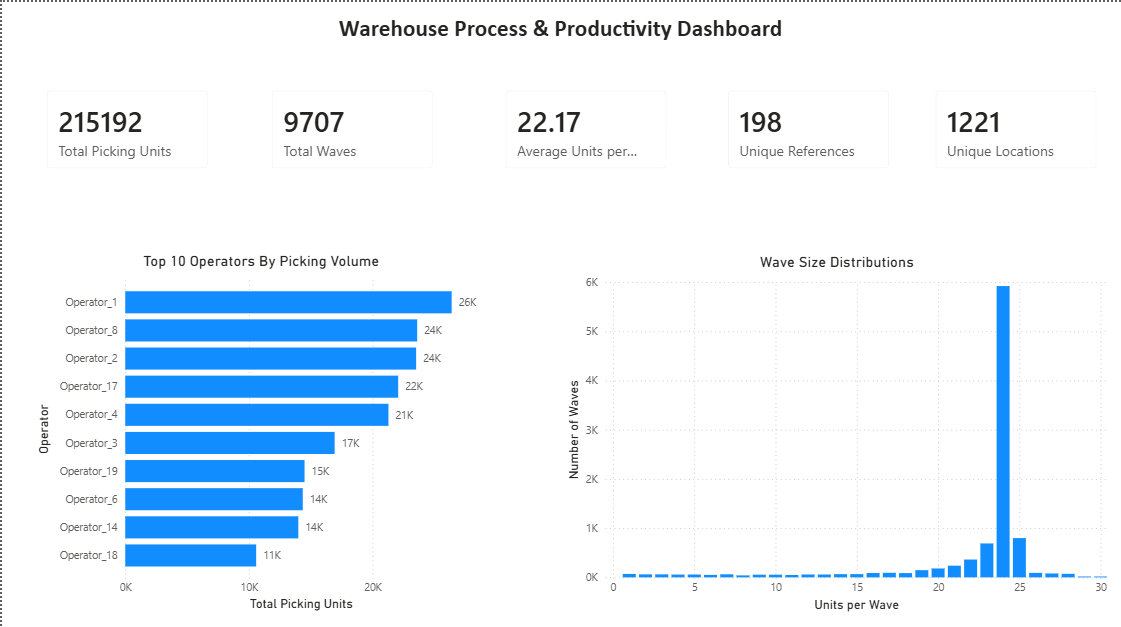1121x627 pixels.
Task: Click the tallest bar at 24 units per wave
Action: 1003,431
